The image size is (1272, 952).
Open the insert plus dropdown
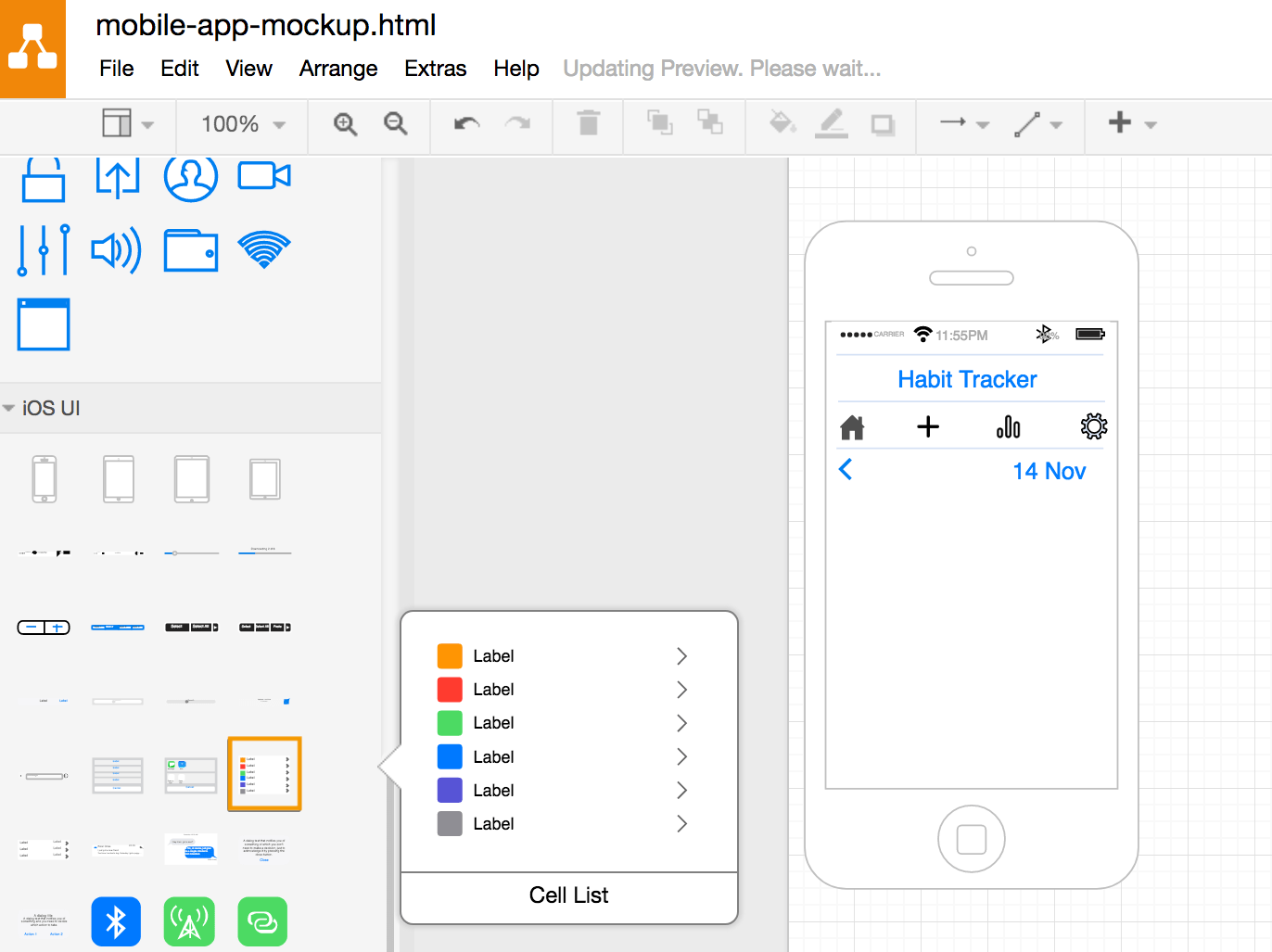click(x=1132, y=123)
